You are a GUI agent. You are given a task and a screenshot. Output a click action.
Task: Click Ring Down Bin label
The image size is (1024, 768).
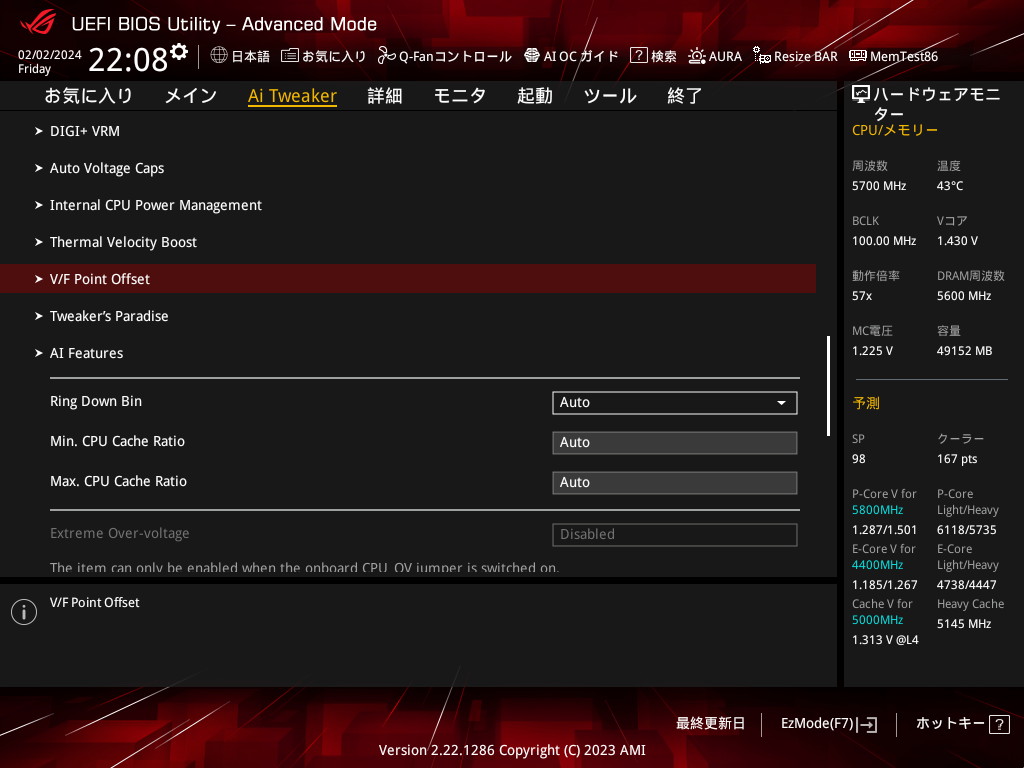click(x=96, y=402)
